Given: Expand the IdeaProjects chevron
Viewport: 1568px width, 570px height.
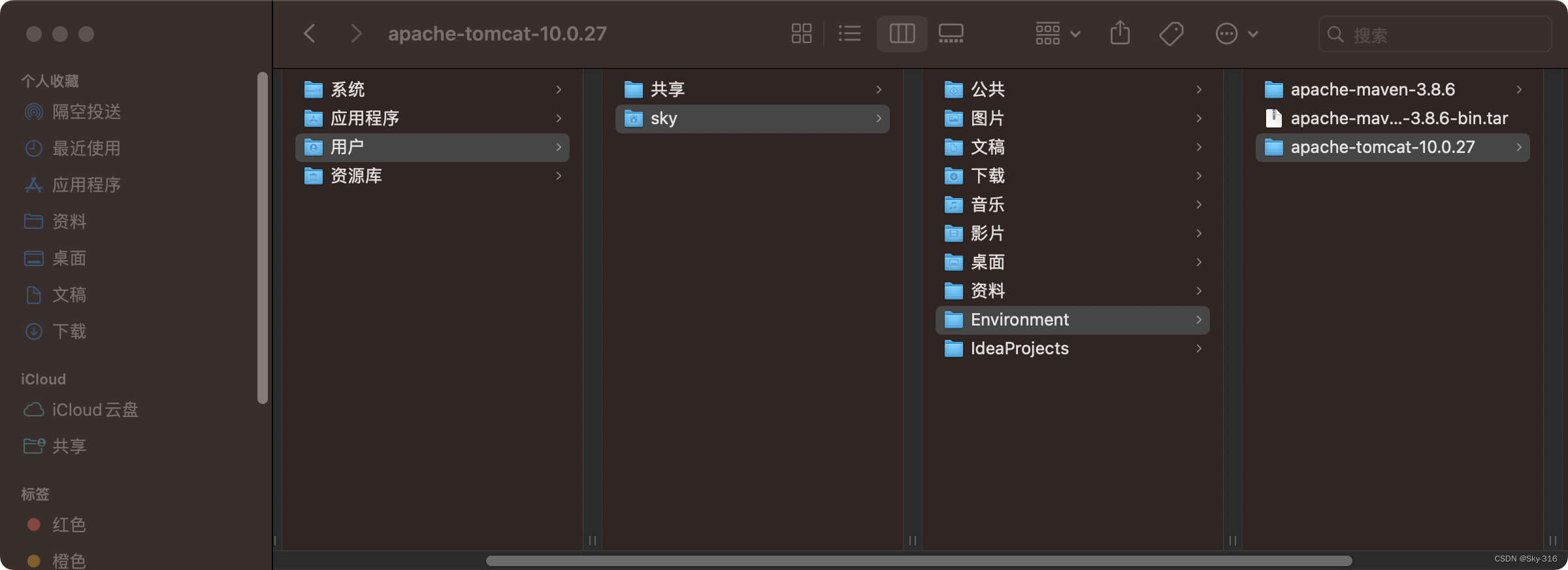Looking at the screenshot, I should pos(1199,348).
